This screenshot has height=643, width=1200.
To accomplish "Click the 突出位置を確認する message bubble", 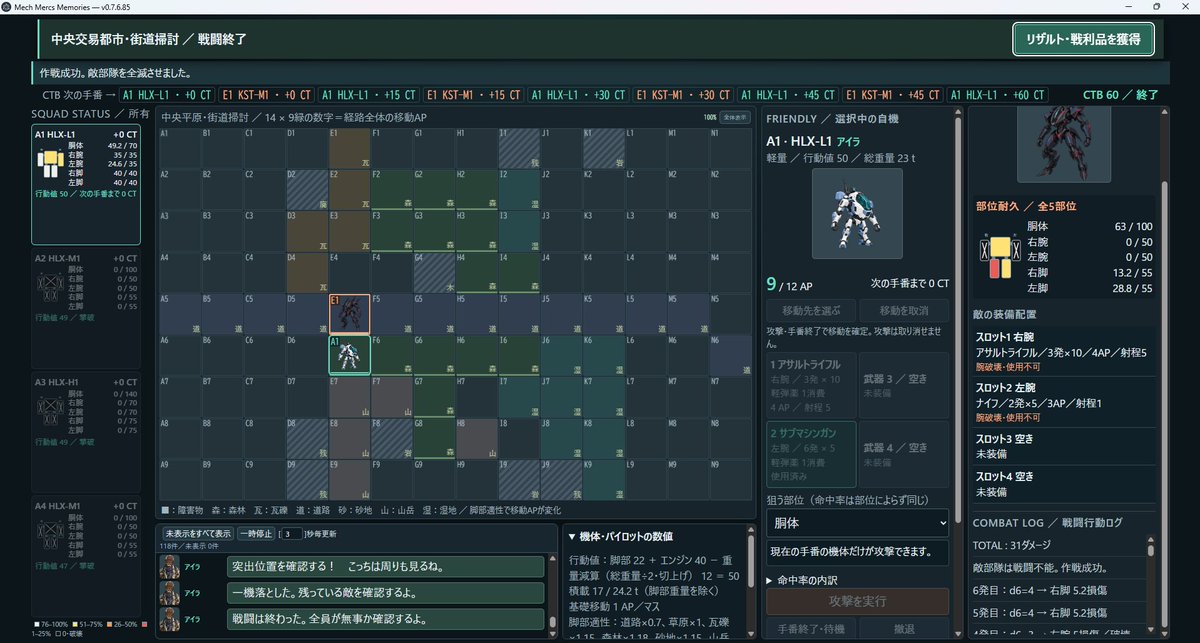I will [x=385, y=566].
